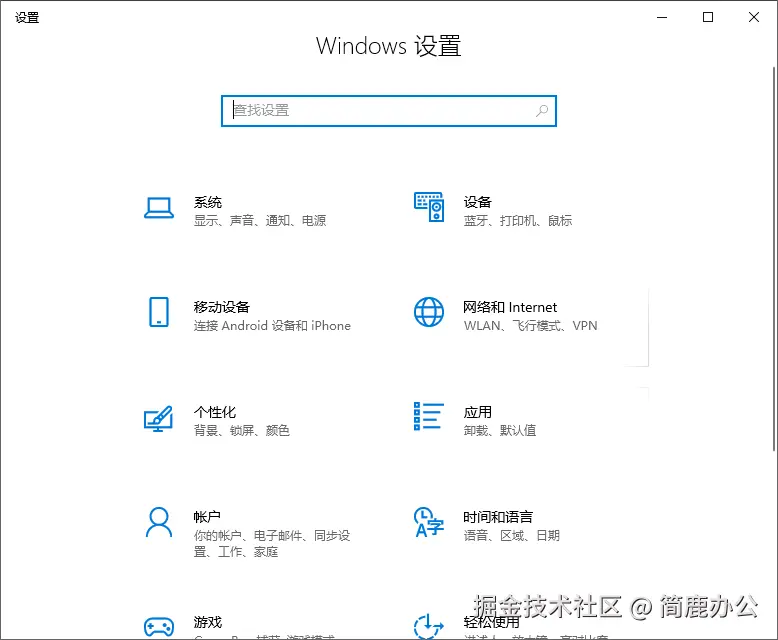Open 移动设备 settings category title

(221, 307)
